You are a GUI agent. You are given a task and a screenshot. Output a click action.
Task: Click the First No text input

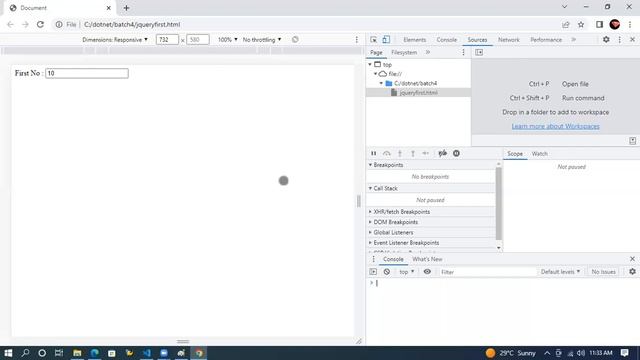(87, 73)
